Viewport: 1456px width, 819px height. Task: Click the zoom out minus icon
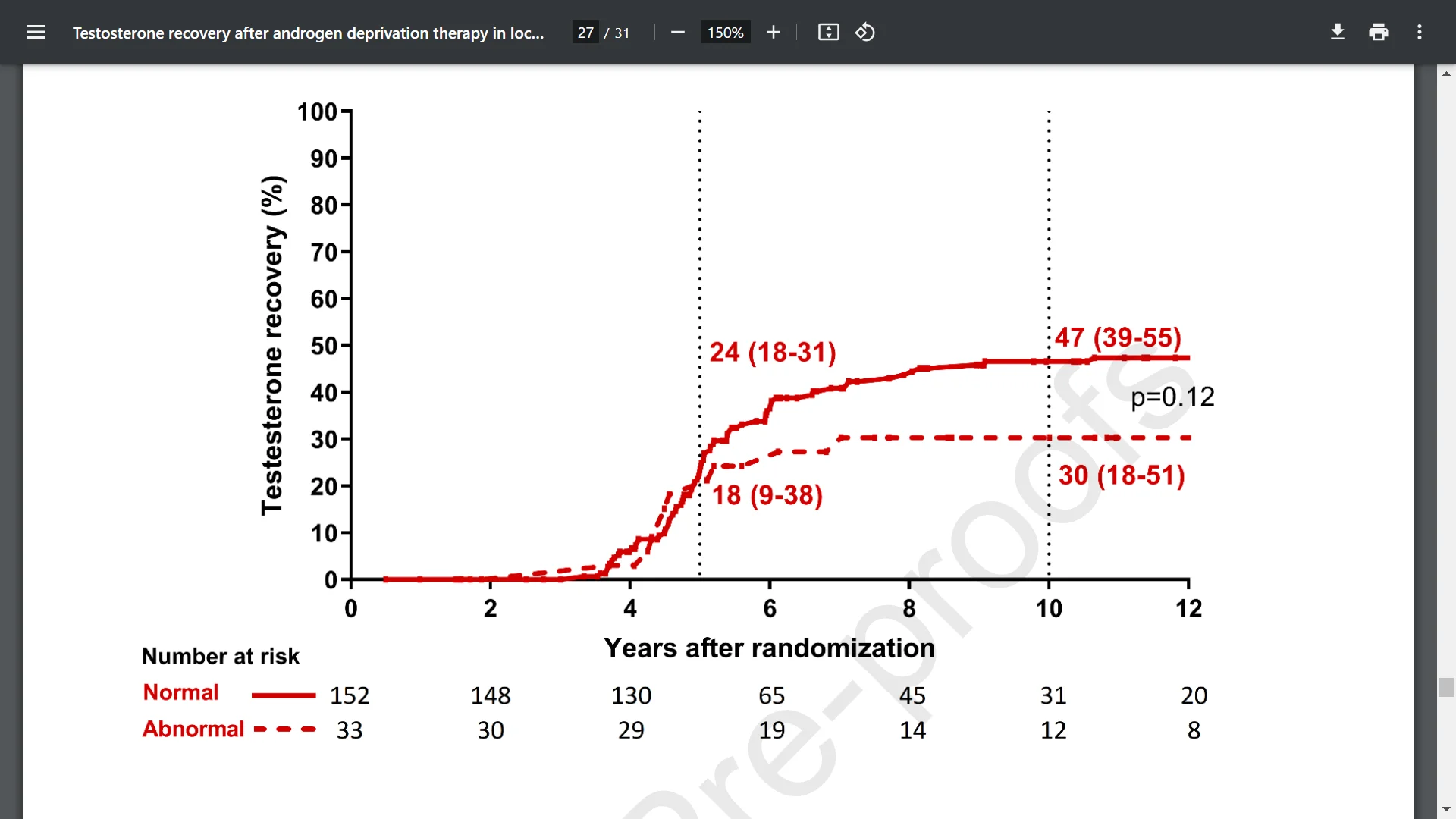pyautogui.click(x=678, y=33)
